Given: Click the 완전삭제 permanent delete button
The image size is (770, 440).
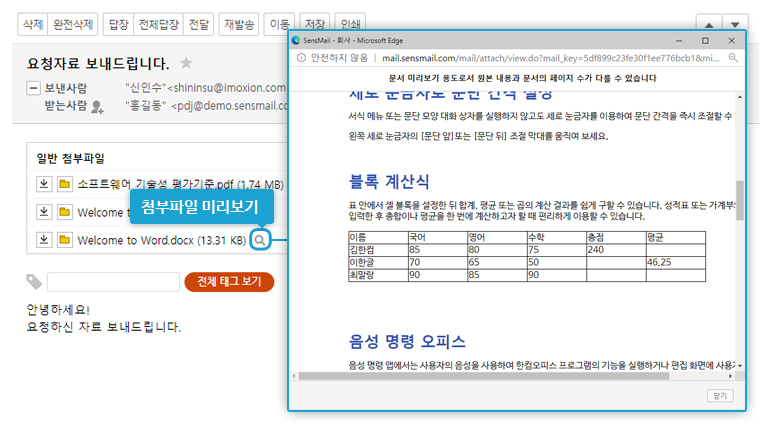Looking at the screenshot, I should (74, 23).
